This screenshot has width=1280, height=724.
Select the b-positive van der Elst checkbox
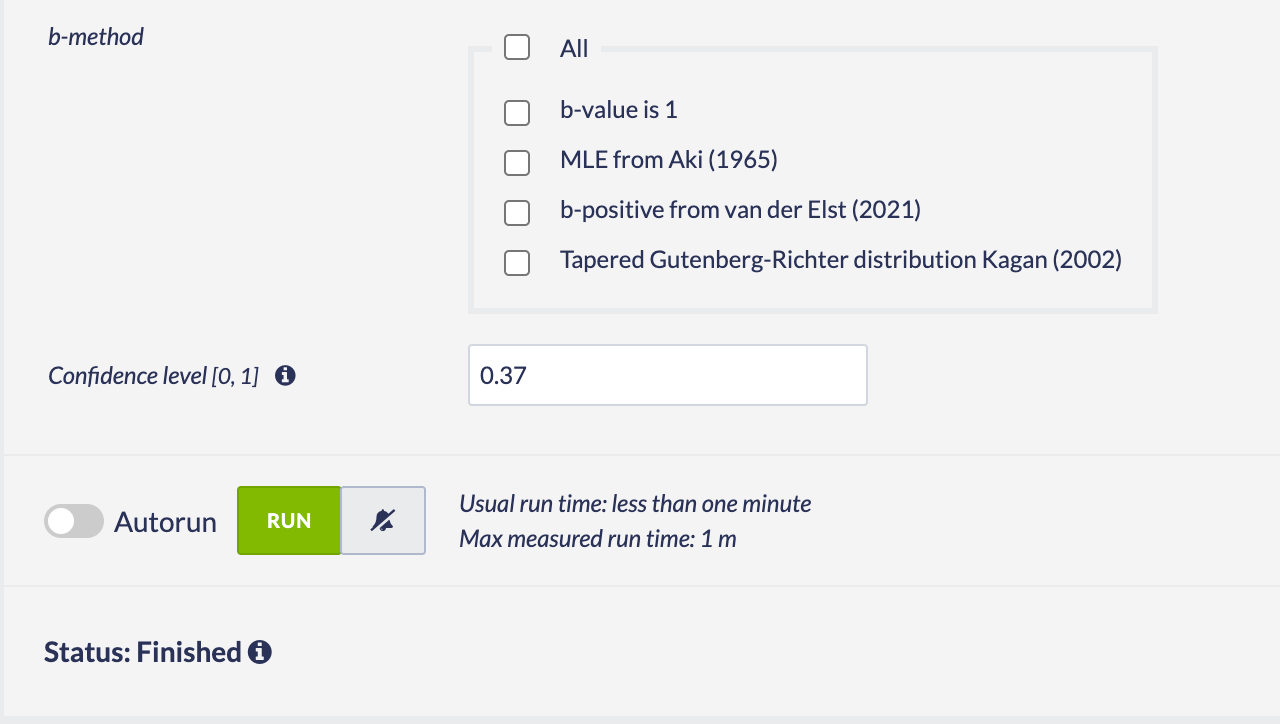517,213
